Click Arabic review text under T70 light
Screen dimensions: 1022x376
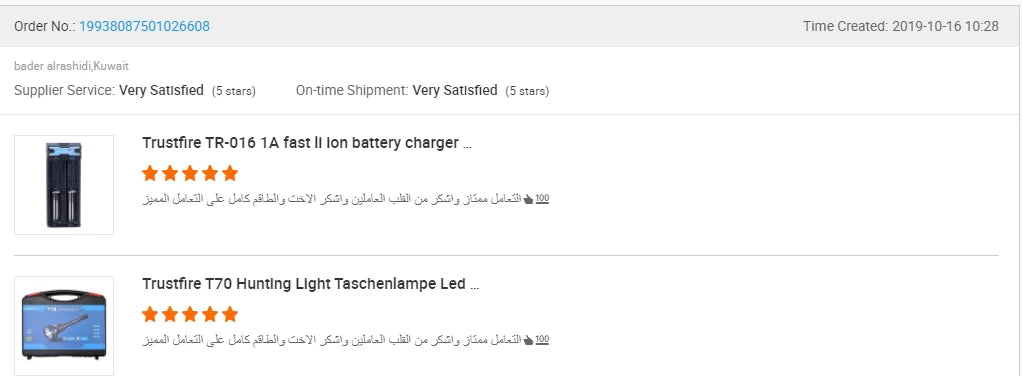[332, 340]
